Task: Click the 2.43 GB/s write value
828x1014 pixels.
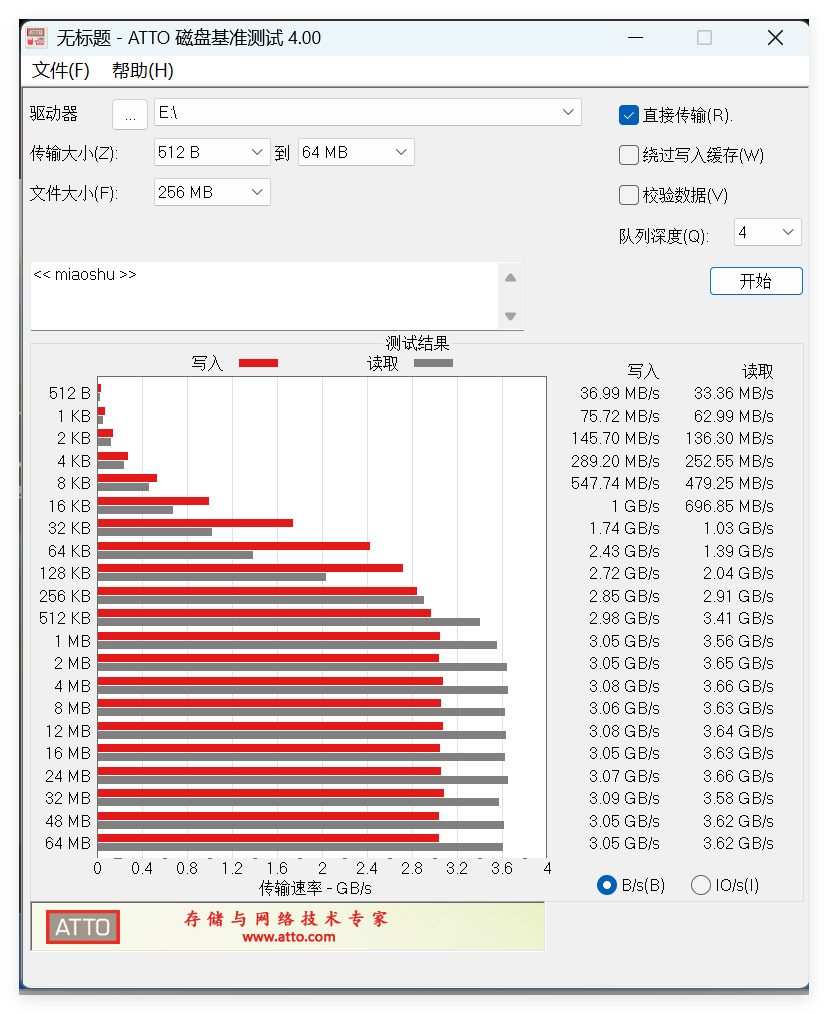Action: coord(624,551)
